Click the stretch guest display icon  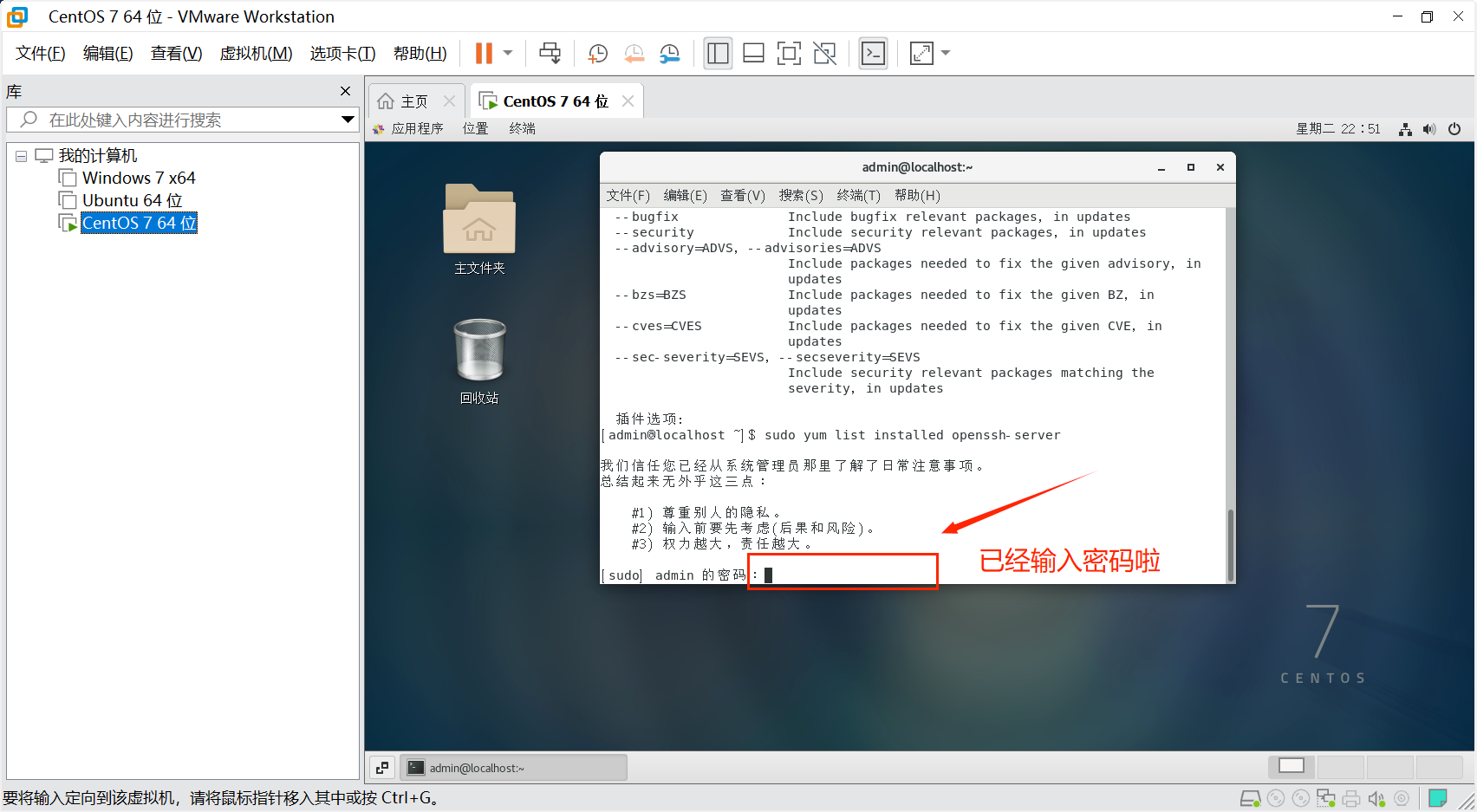coord(921,54)
